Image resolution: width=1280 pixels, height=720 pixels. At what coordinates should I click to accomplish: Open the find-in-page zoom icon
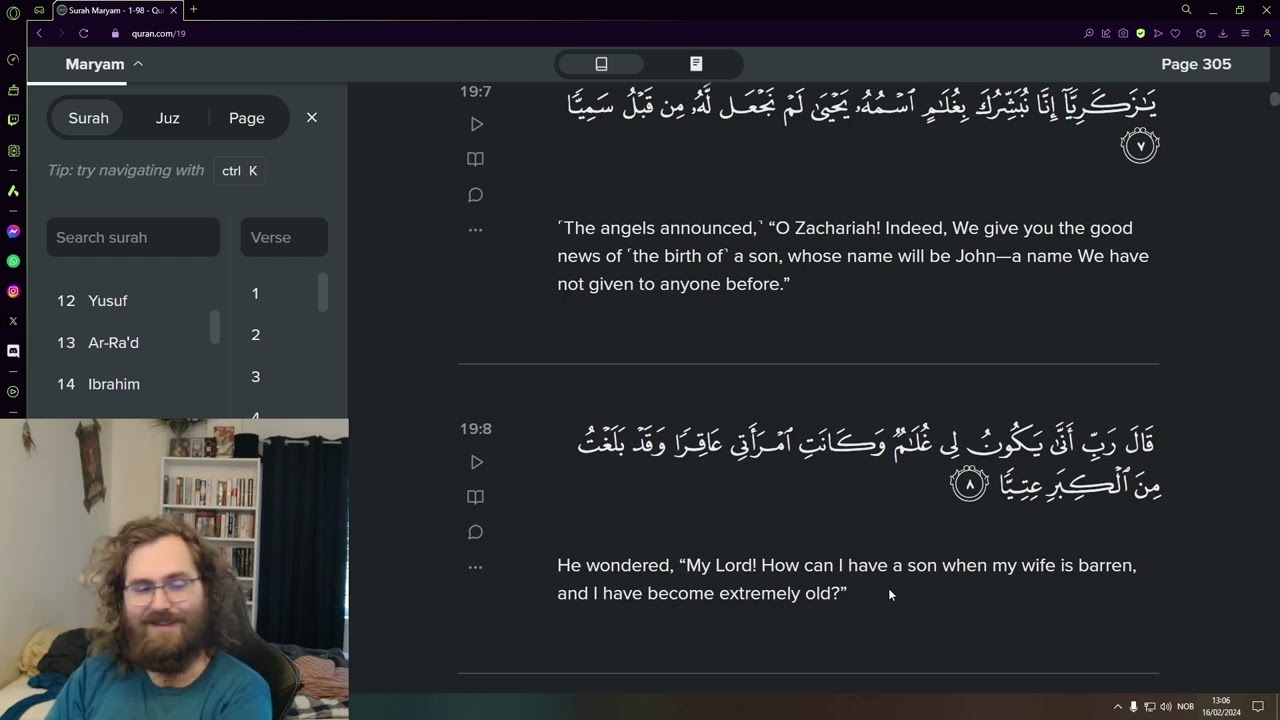point(1089,33)
